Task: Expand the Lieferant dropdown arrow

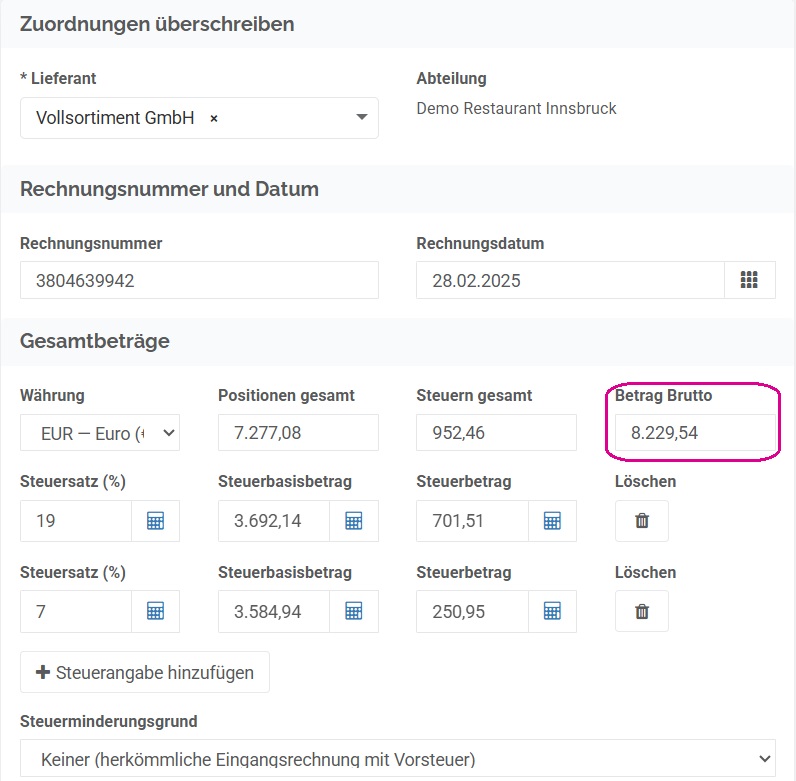Action: point(361,117)
